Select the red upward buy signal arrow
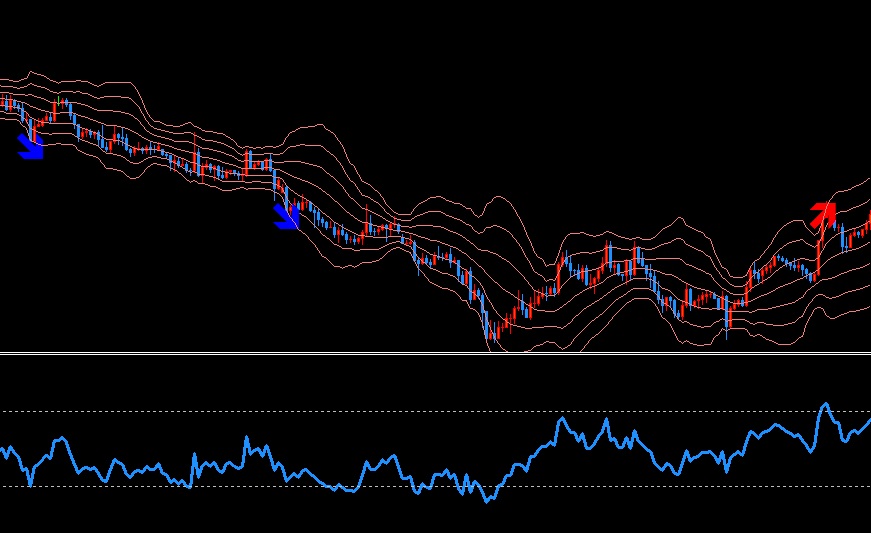 point(823,215)
